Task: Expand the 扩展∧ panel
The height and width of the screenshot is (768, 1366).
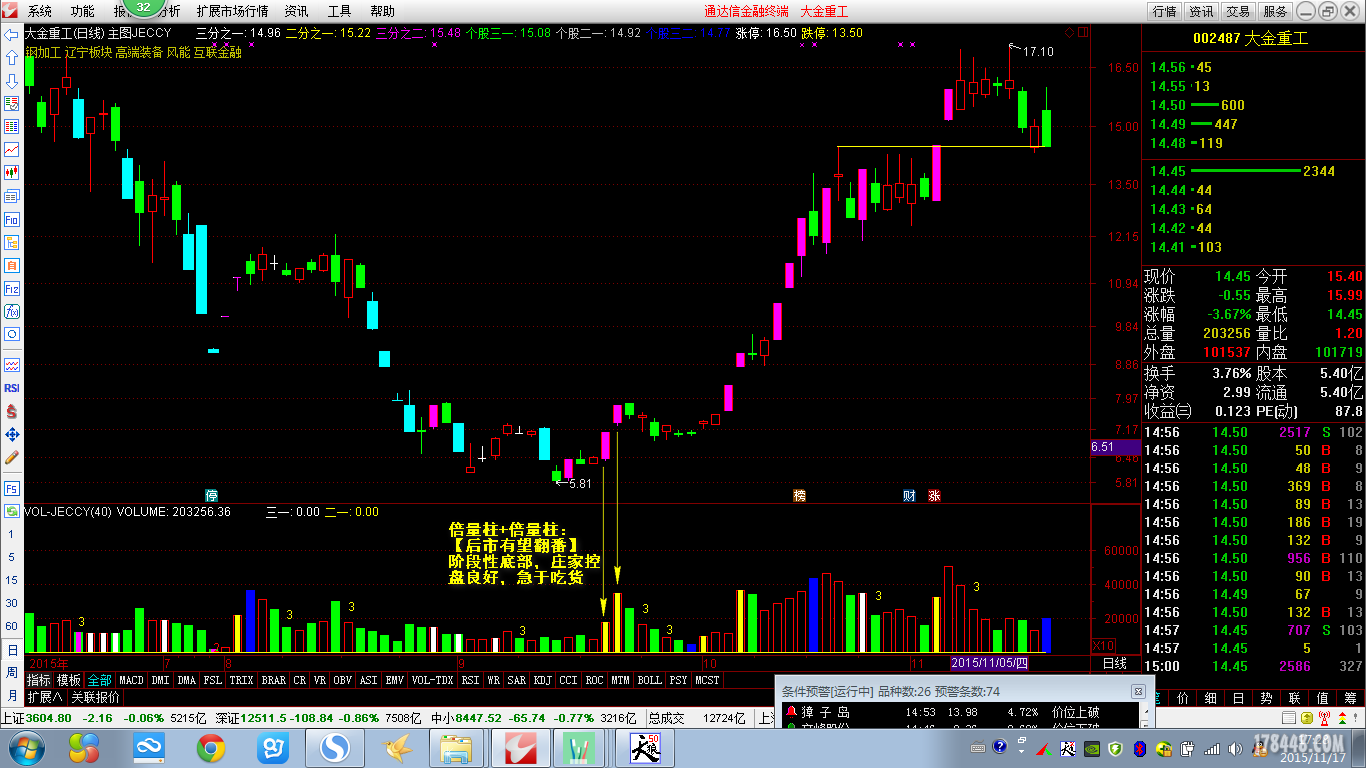Action: point(45,697)
